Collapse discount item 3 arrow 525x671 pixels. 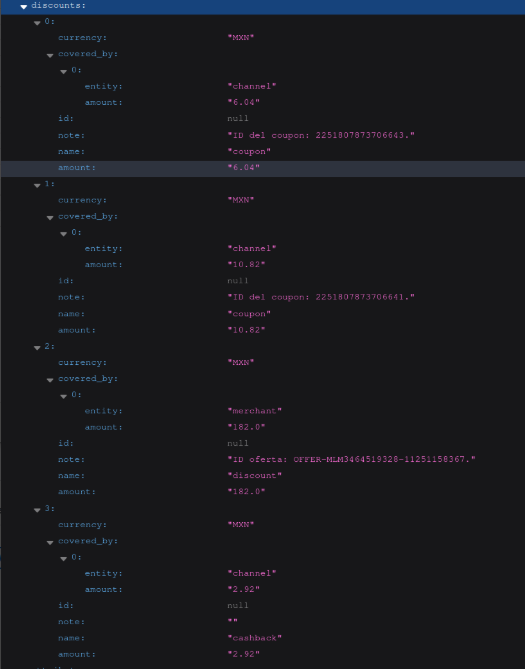pos(37,510)
